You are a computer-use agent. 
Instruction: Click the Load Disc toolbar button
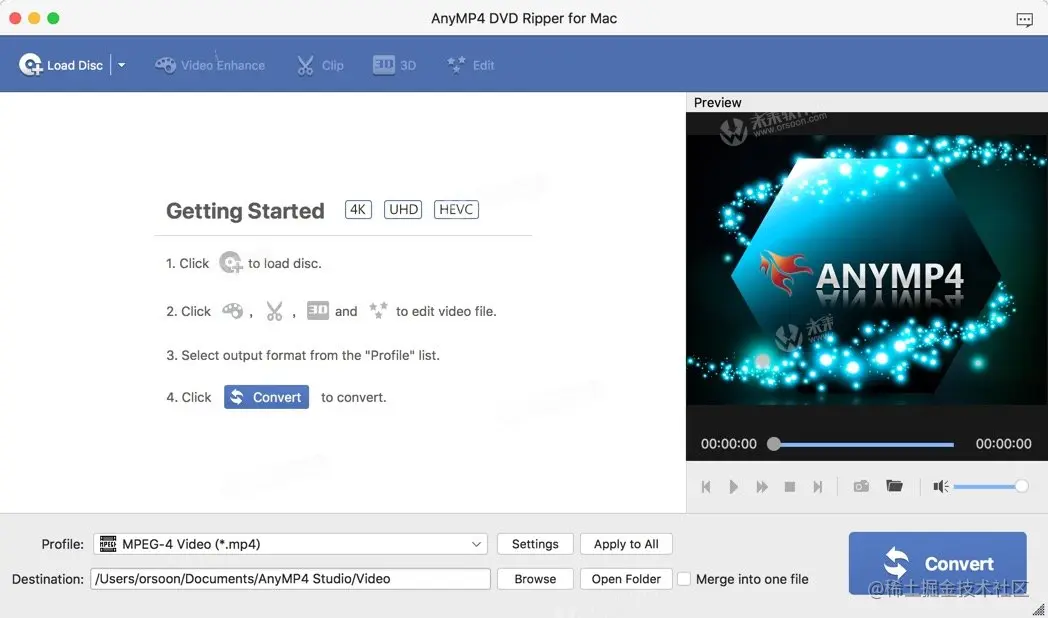pos(61,65)
